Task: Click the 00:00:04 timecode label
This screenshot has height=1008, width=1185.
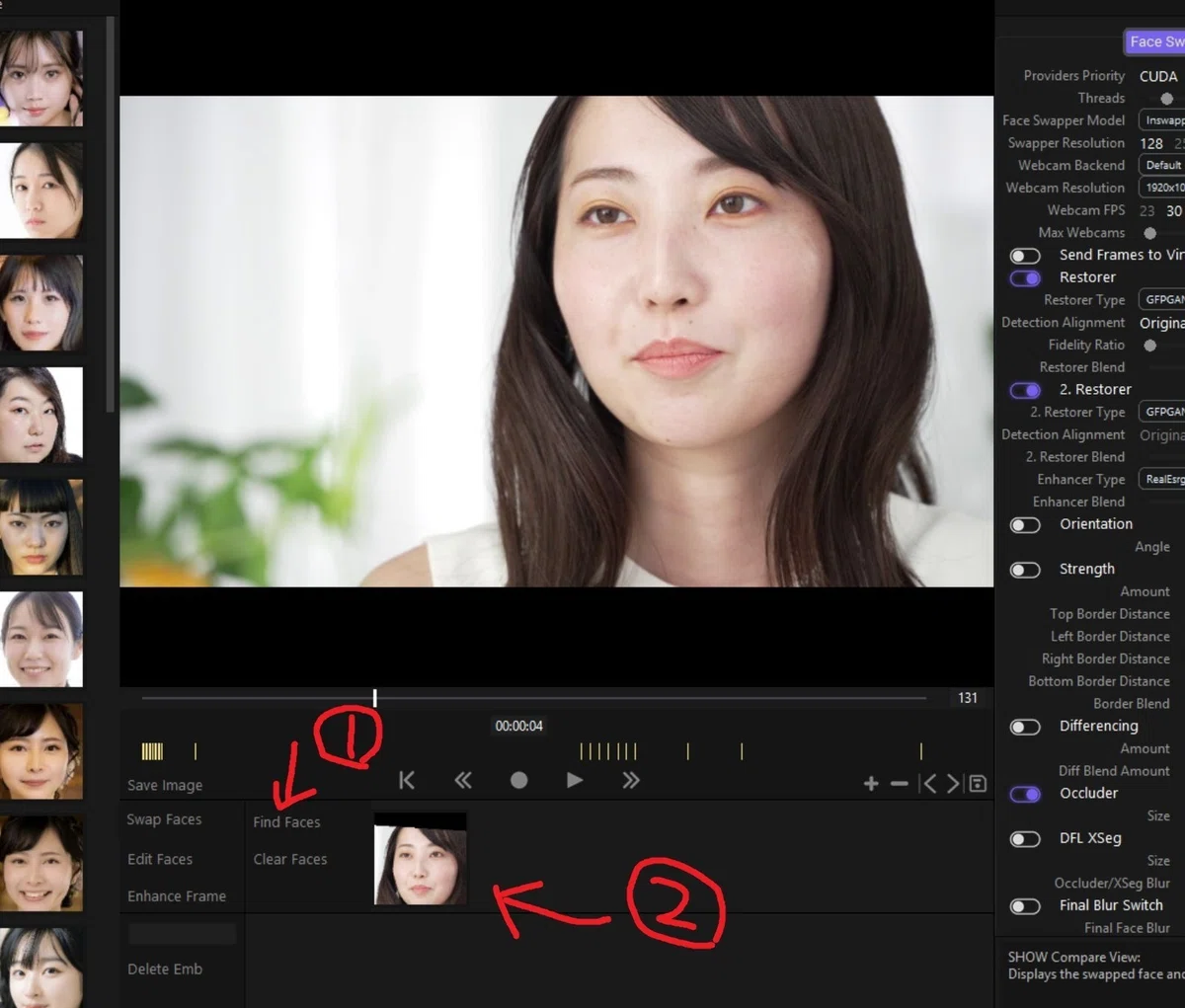Action: 518,726
